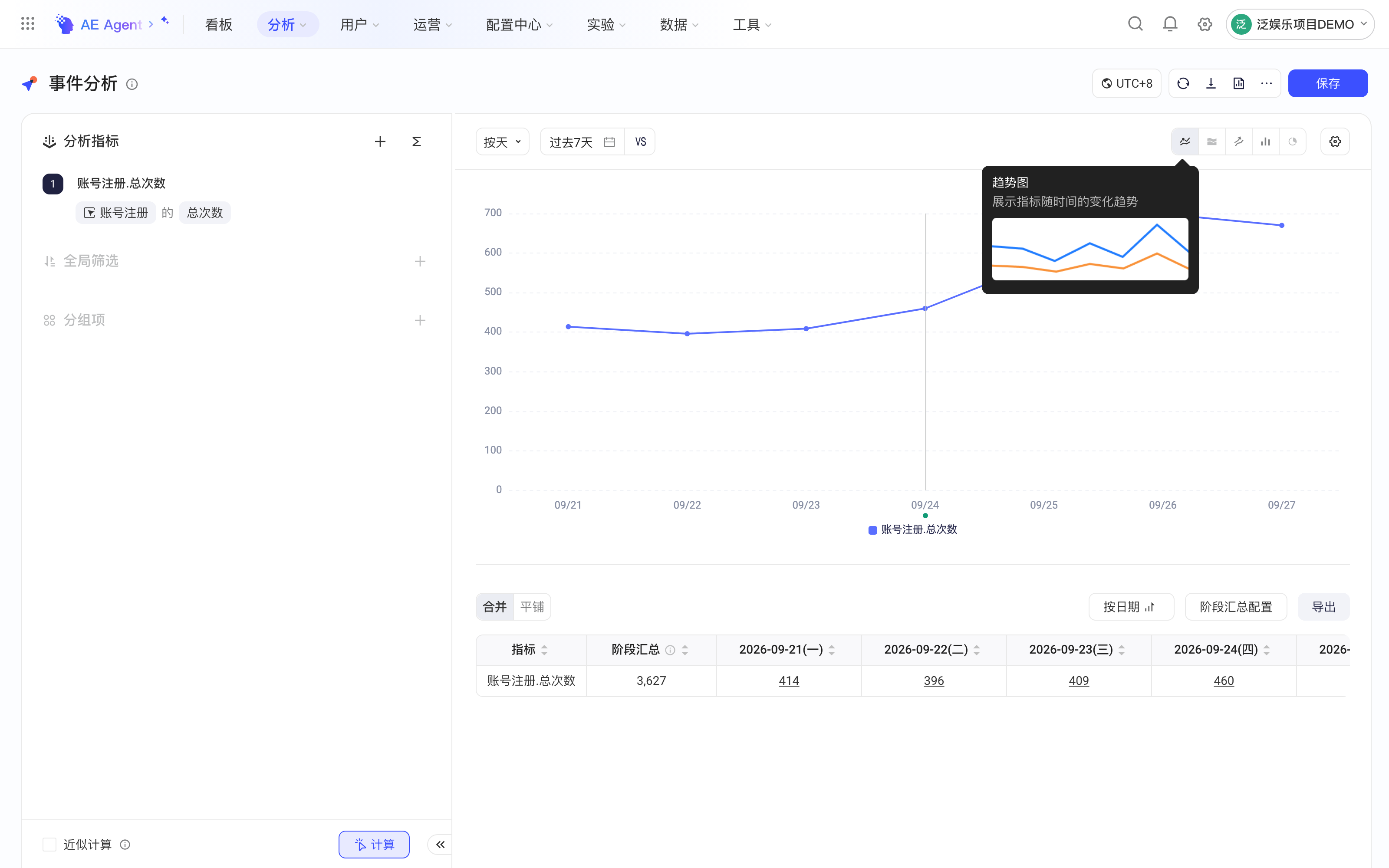Add a global filter plus
1389x868 pixels.
point(420,261)
